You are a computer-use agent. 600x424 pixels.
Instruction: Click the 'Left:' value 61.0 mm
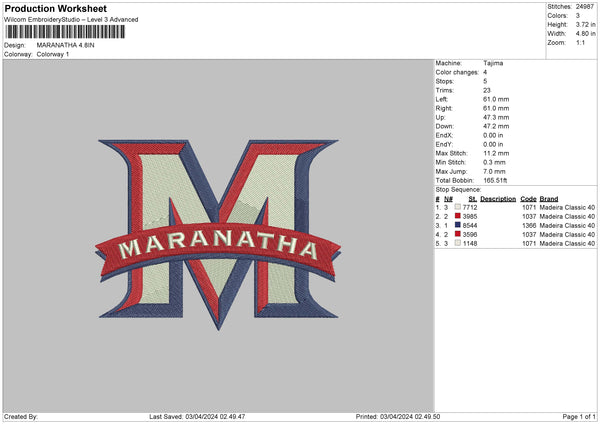496,99
